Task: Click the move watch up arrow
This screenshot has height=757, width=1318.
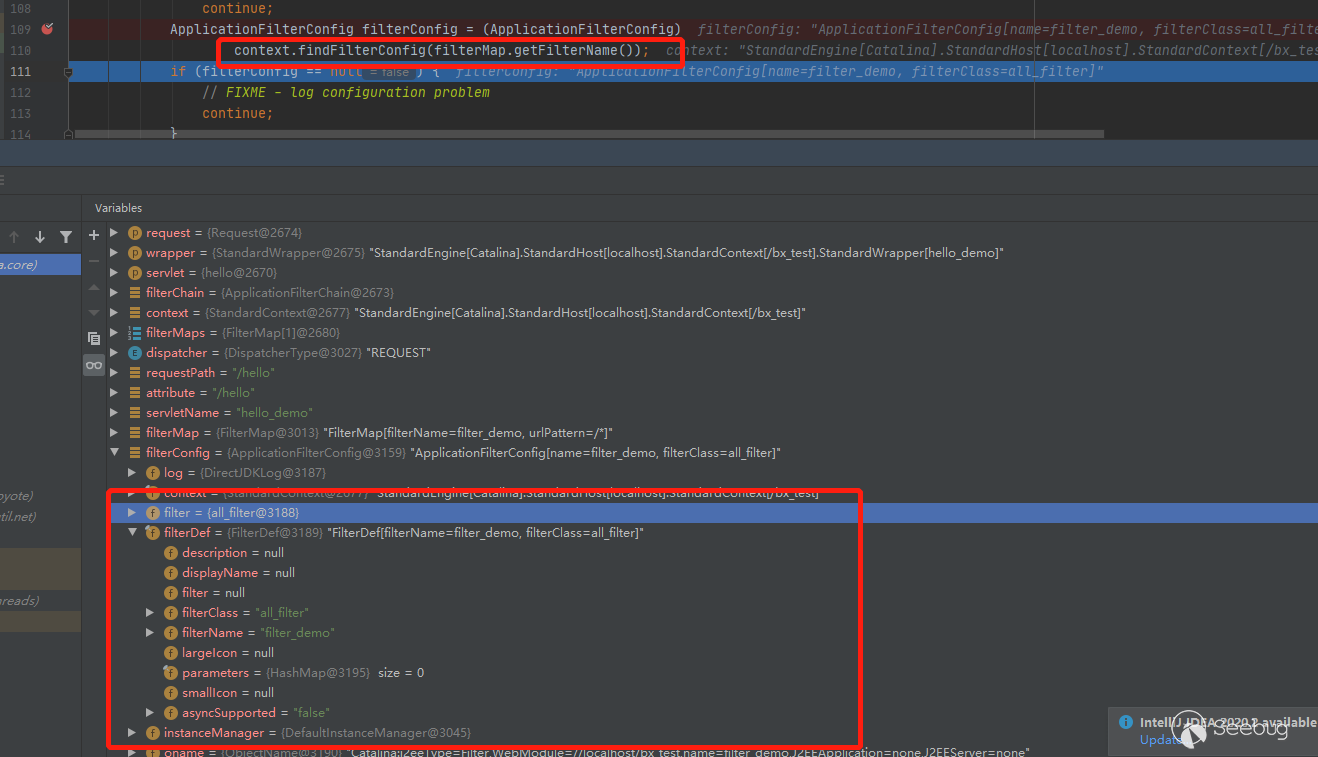Action: (x=94, y=287)
